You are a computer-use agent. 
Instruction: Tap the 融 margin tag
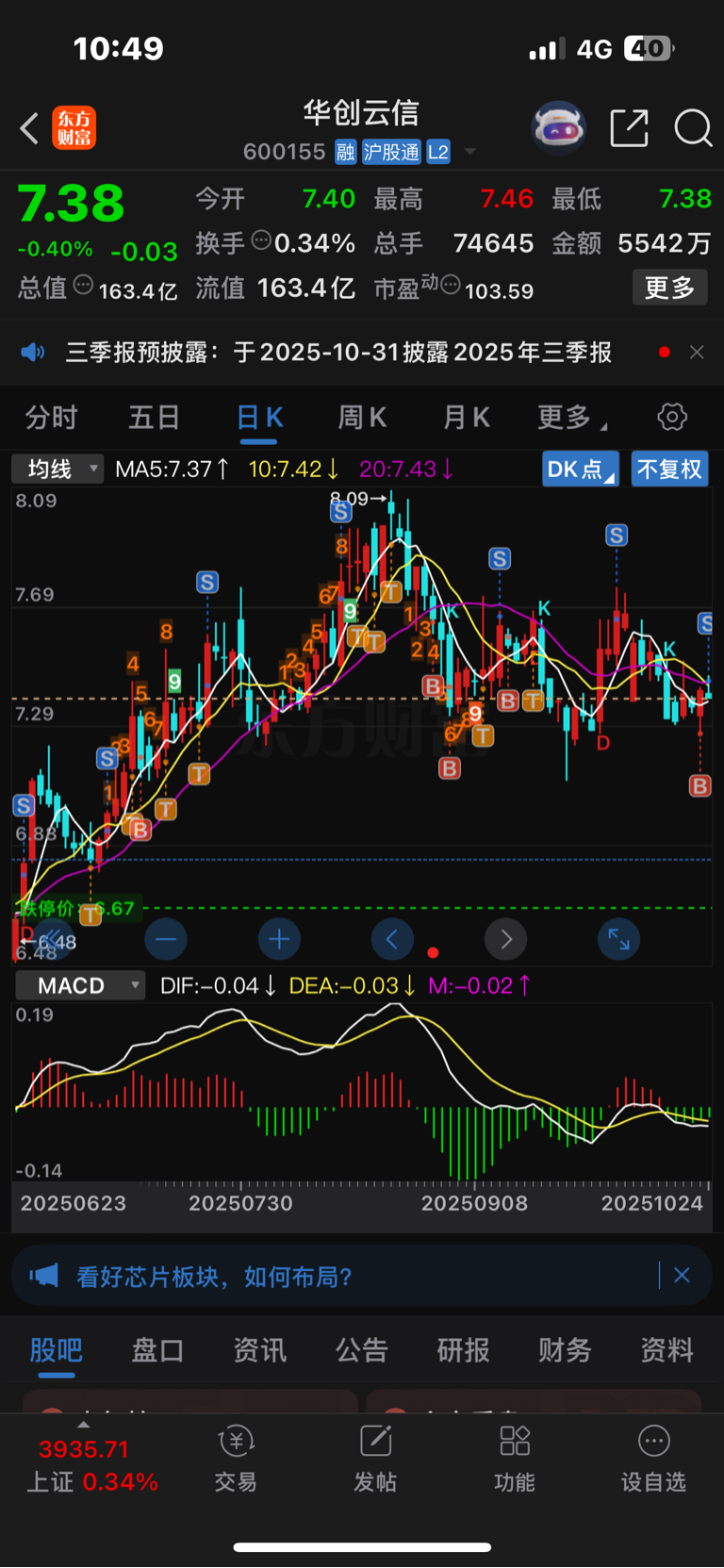coord(345,152)
